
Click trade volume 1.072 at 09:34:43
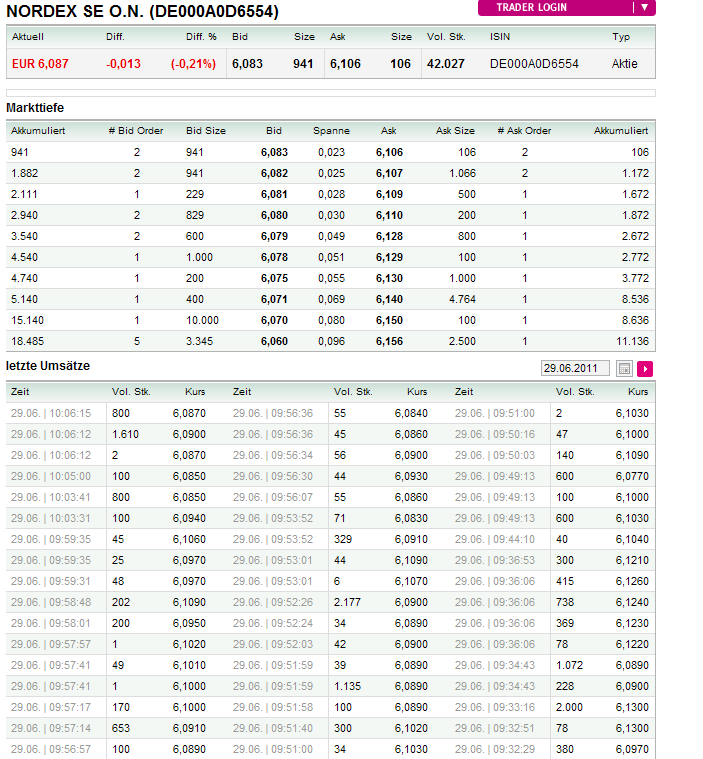569,665
